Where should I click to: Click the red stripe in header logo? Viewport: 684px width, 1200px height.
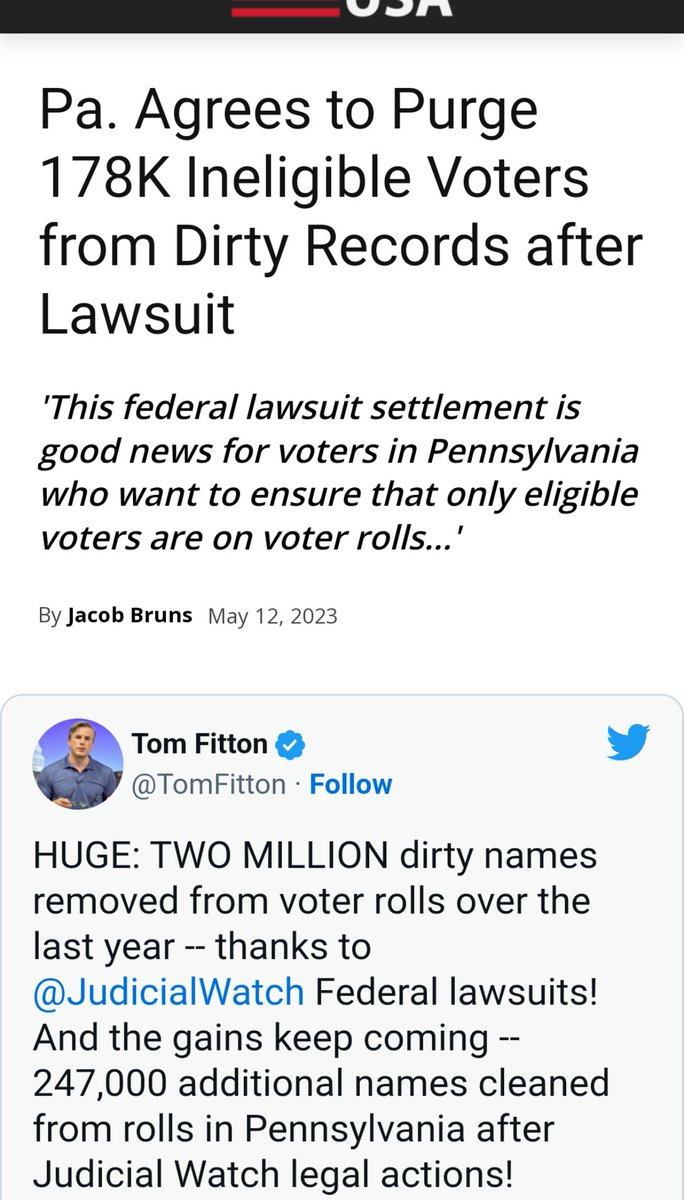tap(284, 10)
